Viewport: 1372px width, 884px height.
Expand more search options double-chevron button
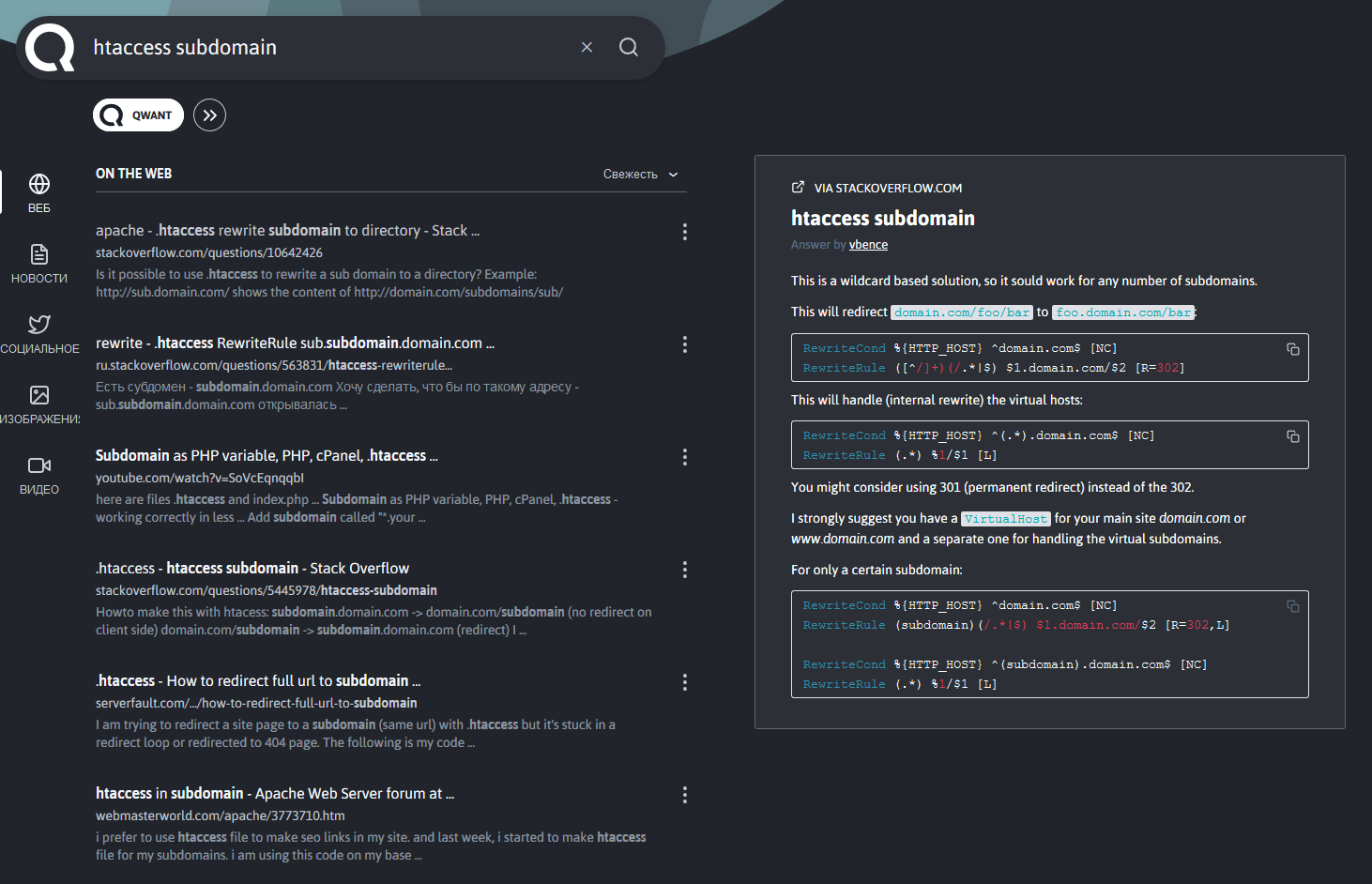[209, 115]
